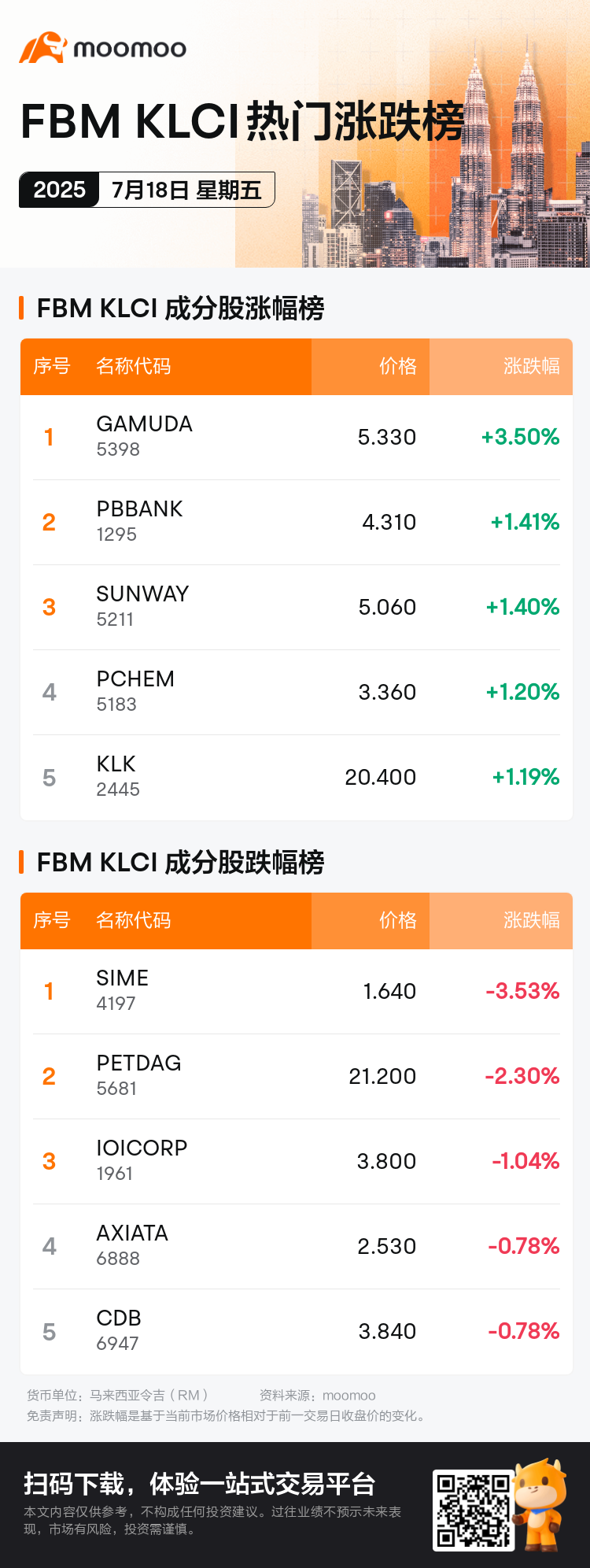The image size is (590, 1568).
Task: Click the moomoo data source text
Action: (349, 1396)
